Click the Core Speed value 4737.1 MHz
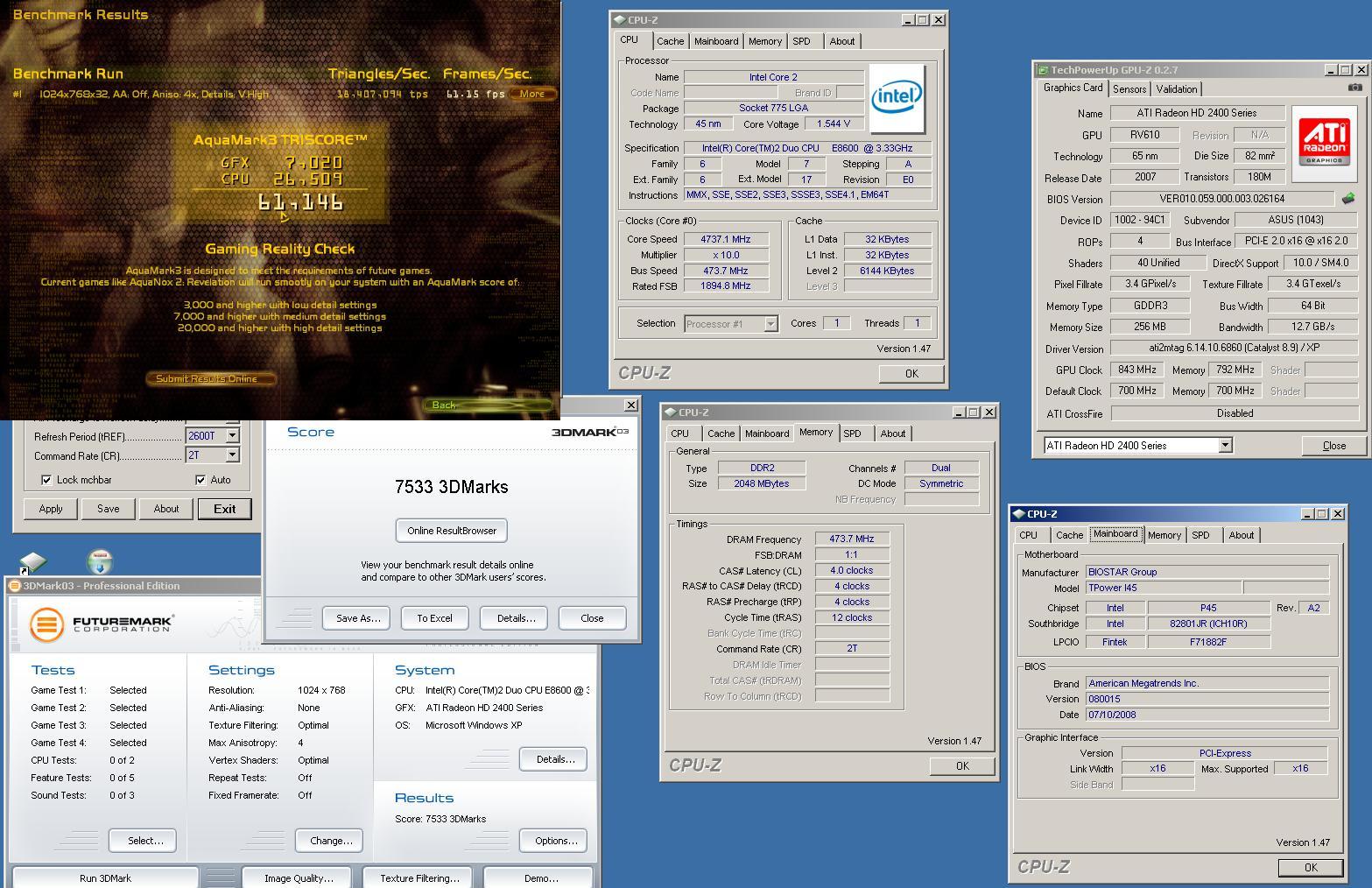 pyautogui.click(x=726, y=239)
